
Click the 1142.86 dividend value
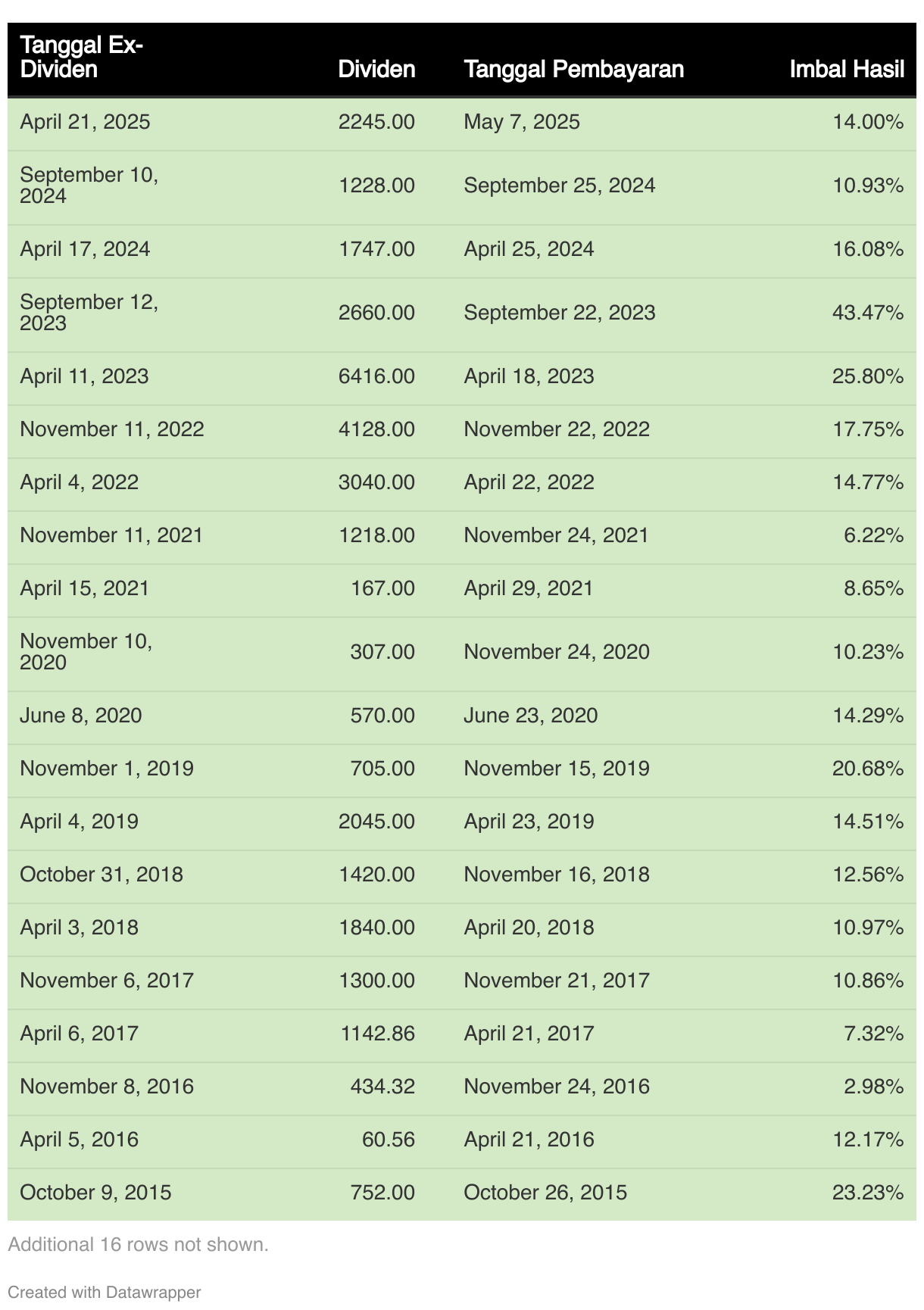(x=376, y=1034)
